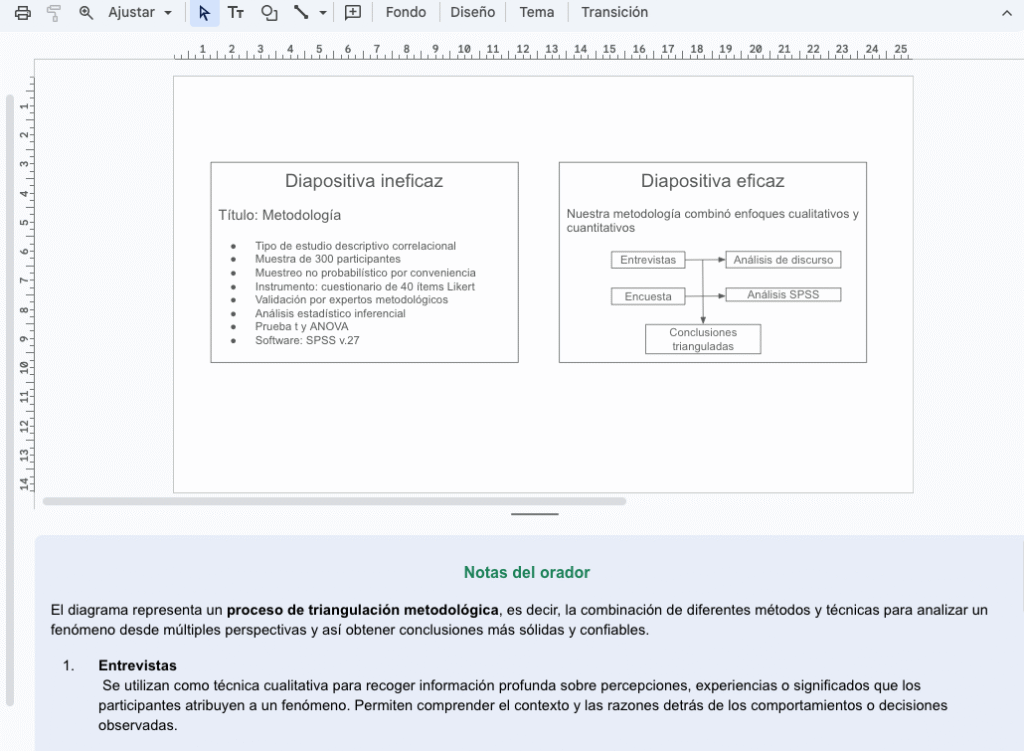
Task: Click the zoom magnifier icon
Action: click(86, 13)
